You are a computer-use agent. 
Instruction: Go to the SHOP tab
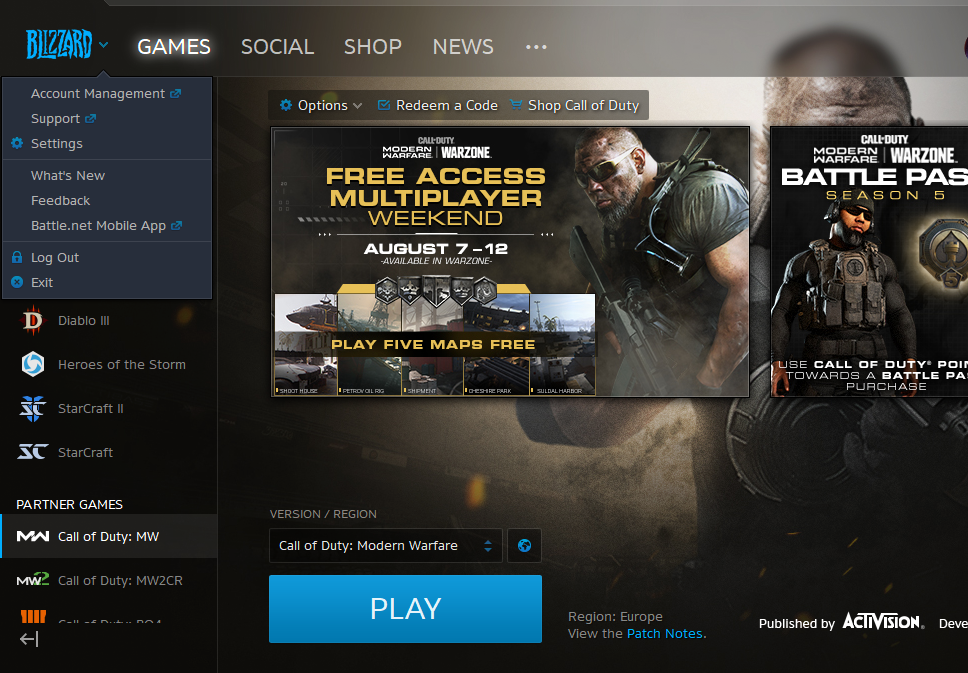point(373,47)
